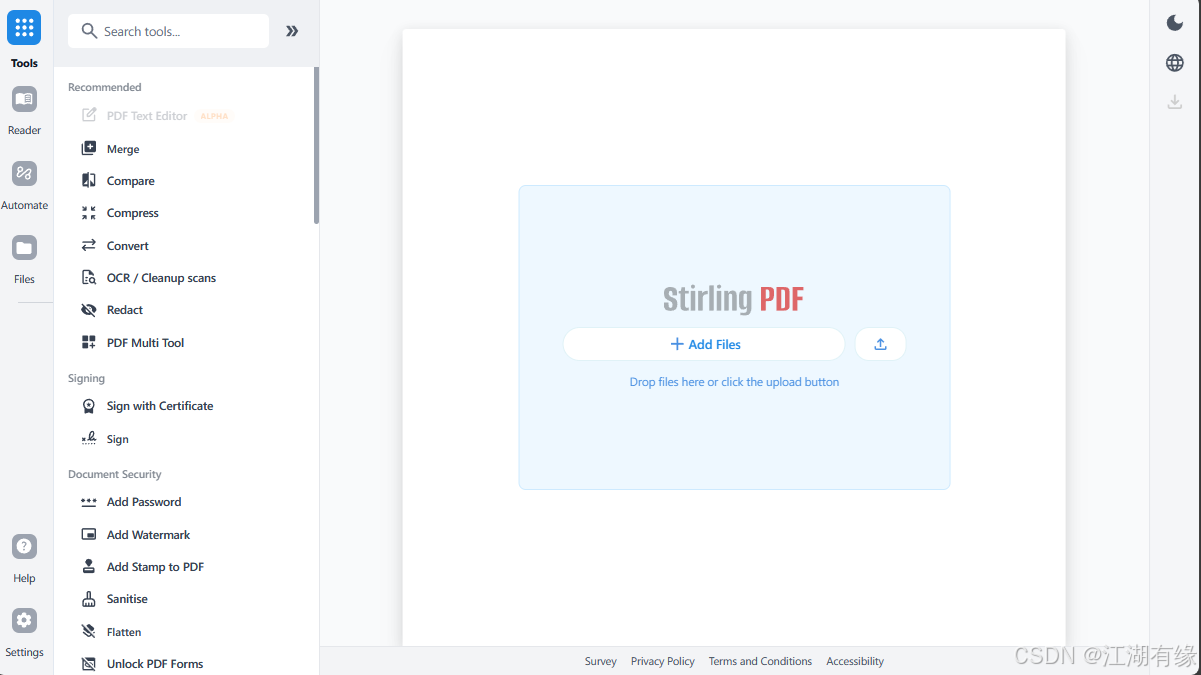This screenshot has width=1201, height=675.
Task: Click the Signing section heading
Action: [x=86, y=378]
